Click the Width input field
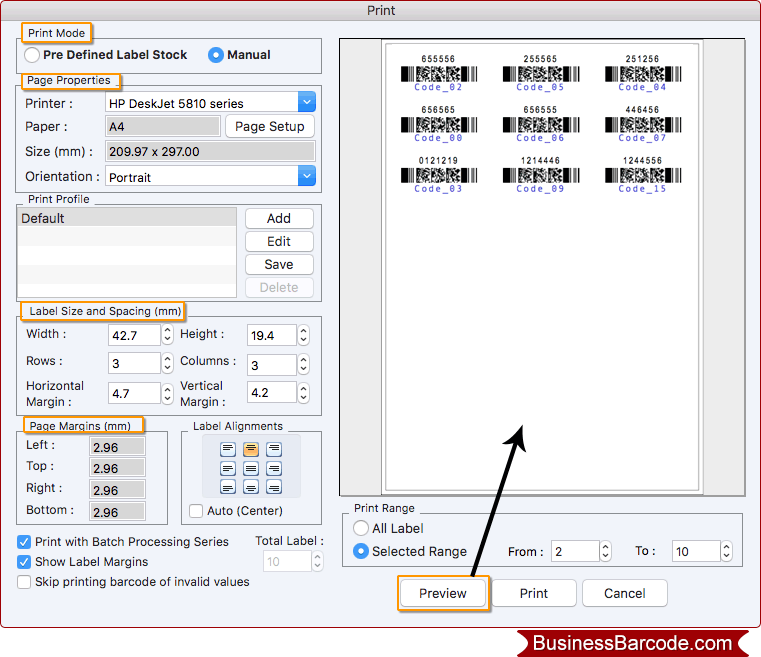This screenshot has height=657, width=761. click(134, 335)
